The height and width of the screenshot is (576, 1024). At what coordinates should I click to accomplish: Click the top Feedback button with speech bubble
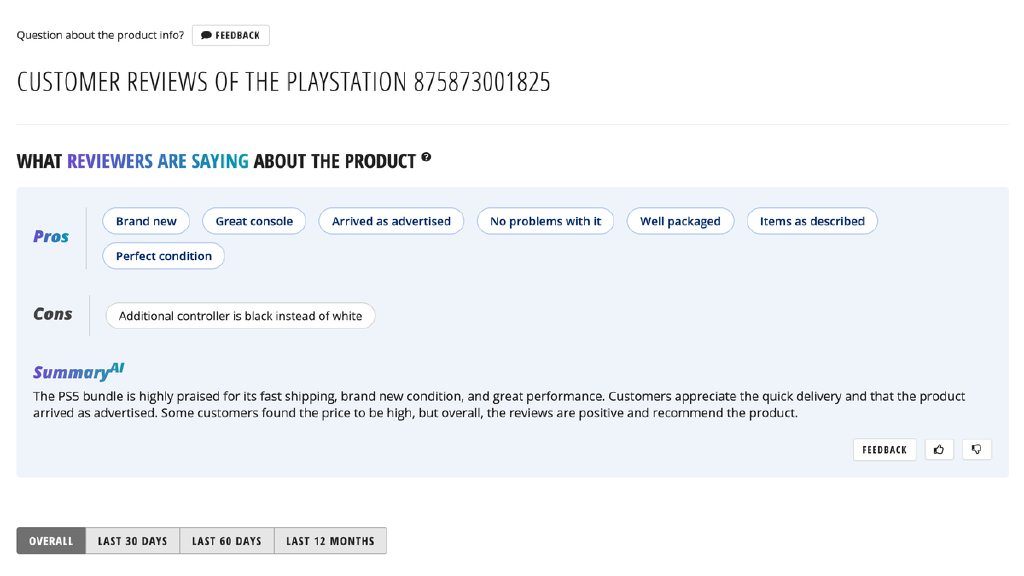231,35
